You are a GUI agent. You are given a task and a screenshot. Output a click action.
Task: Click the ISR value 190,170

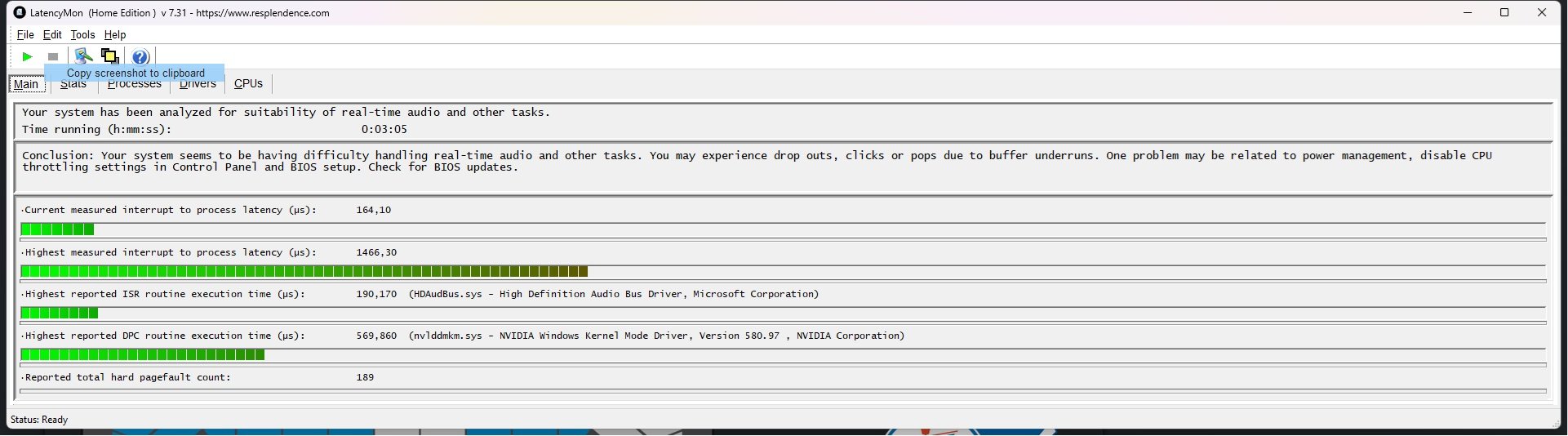coord(376,294)
